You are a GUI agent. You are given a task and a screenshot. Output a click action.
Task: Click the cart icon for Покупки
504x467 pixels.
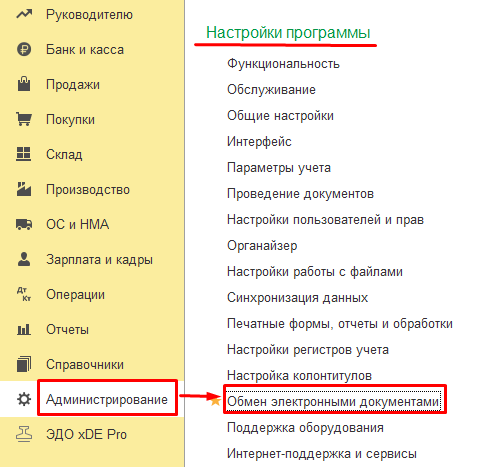(x=24, y=119)
